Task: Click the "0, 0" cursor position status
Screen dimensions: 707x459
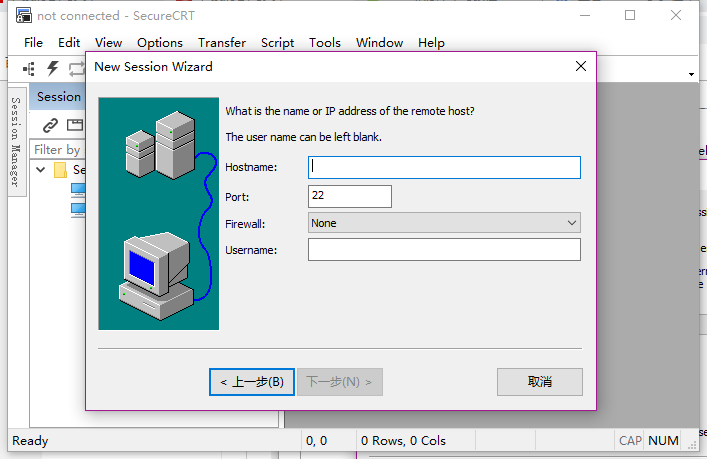Action: 317,441
